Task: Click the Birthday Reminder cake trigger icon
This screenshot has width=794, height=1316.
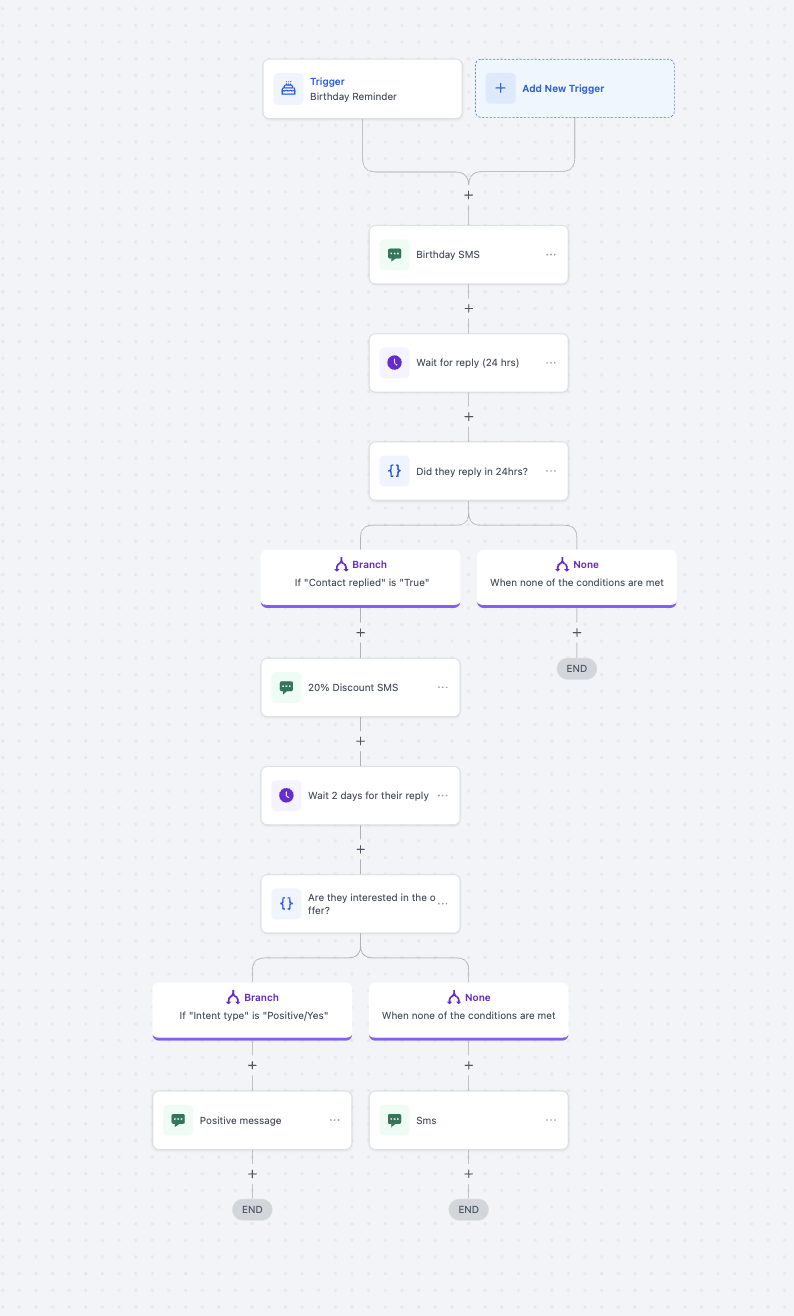Action: [289, 89]
